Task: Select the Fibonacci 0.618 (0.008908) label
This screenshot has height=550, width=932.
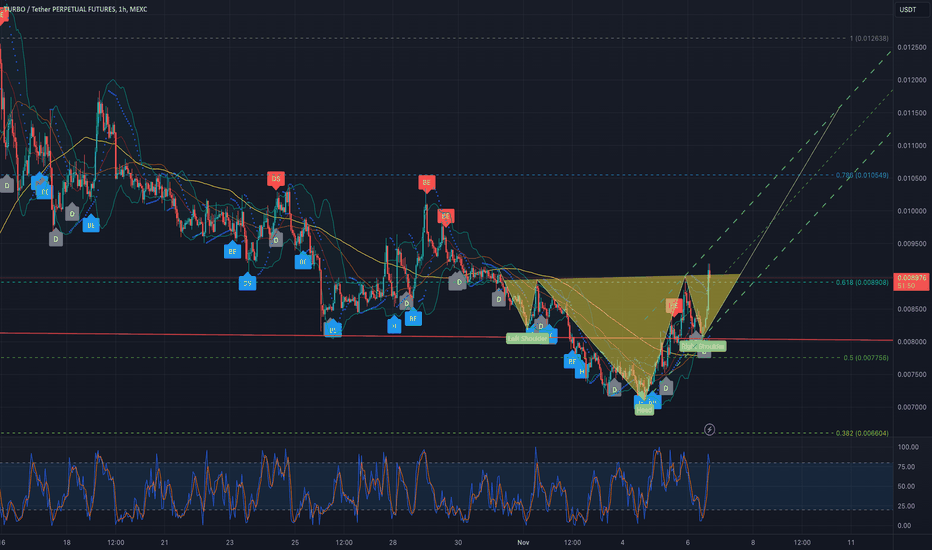Action: pyautogui.click(x=862, y=282)
